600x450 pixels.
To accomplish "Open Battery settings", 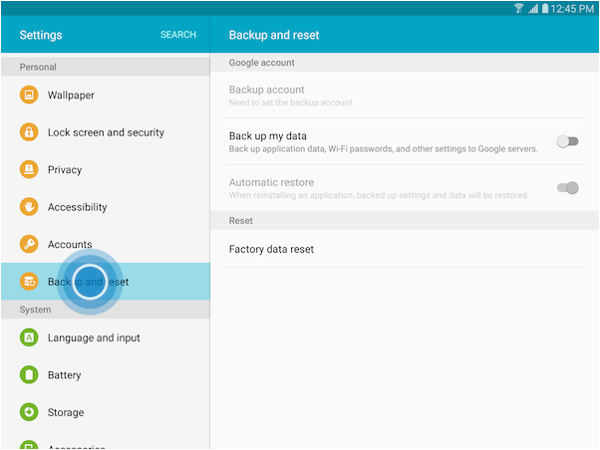I will tap(106, 375).
